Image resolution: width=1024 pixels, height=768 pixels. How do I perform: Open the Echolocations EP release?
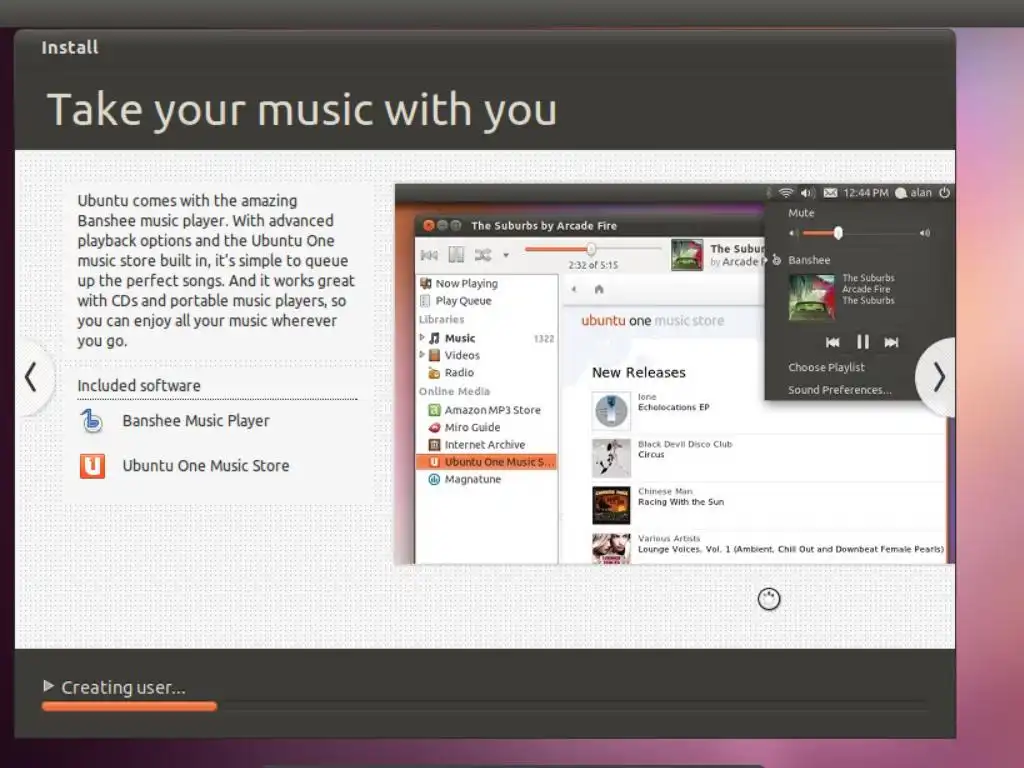coord(673,407)
